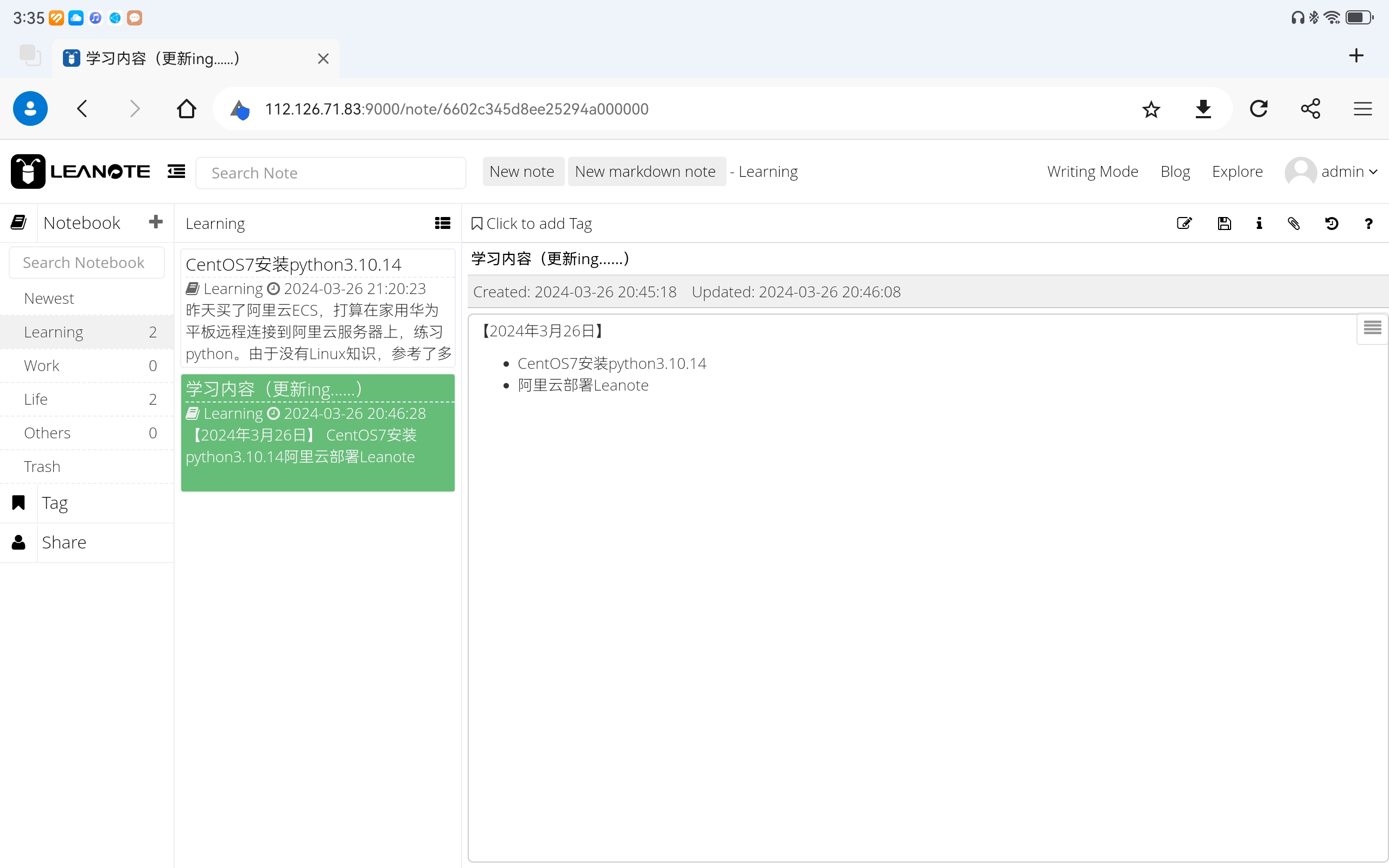
Task: Toggle note list view mode icon
Action: [442, 224]
